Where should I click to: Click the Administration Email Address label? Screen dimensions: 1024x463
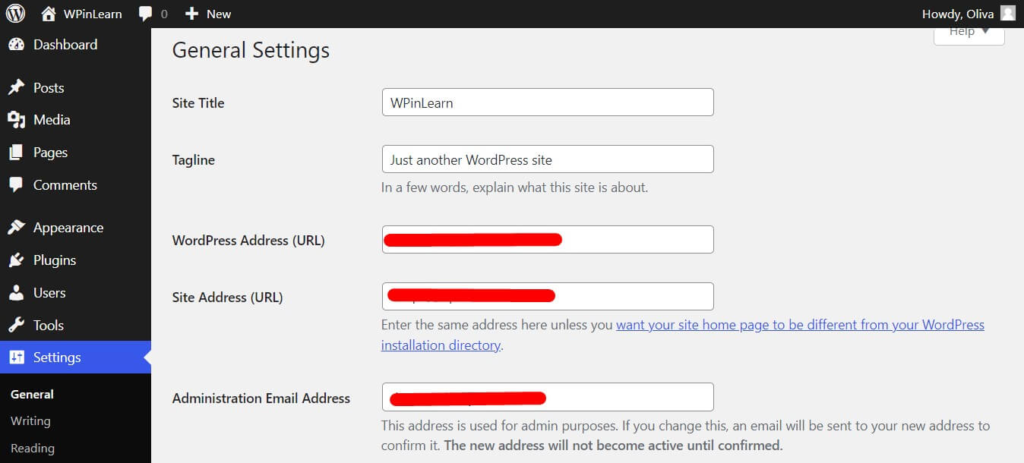click(261, 398)
